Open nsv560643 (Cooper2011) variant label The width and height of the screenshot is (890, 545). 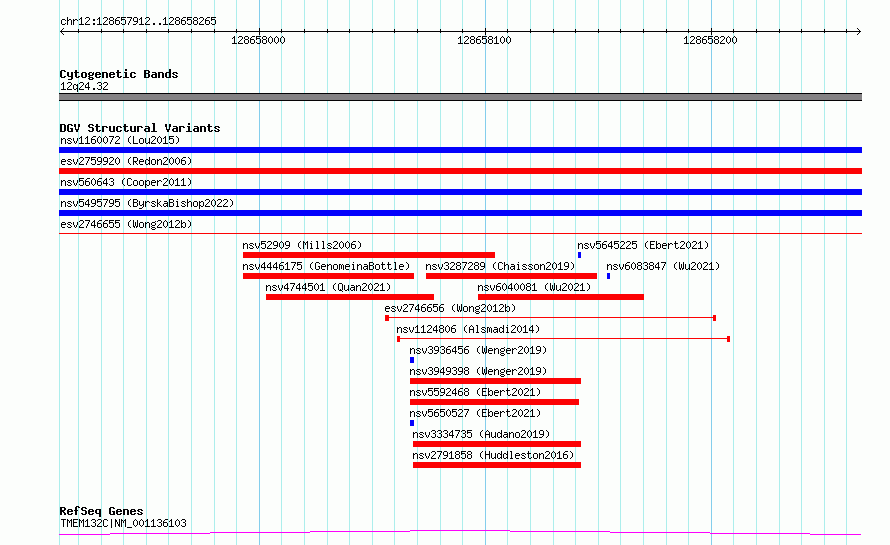126,182
